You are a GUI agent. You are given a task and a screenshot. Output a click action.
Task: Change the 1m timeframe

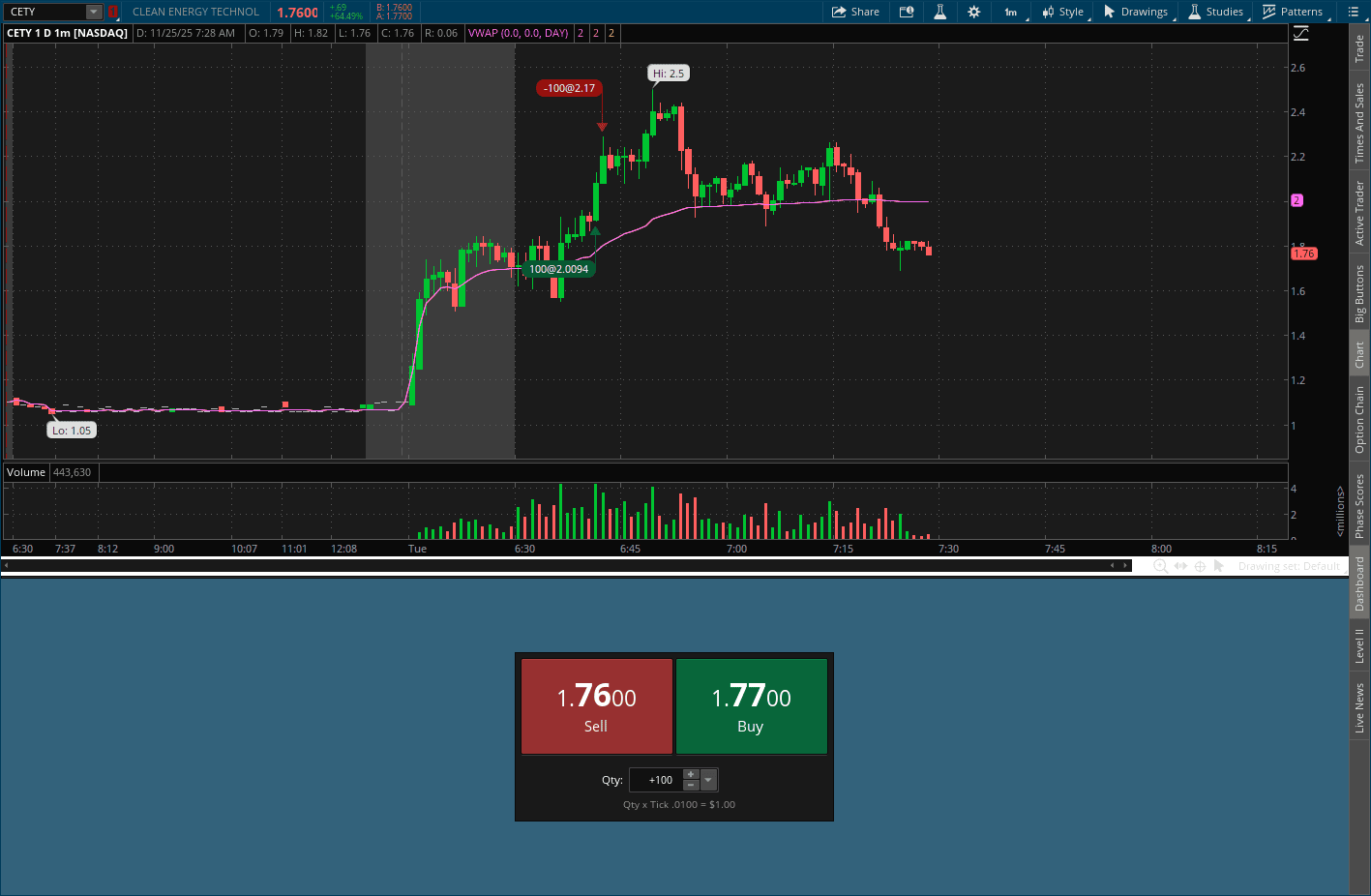point(1010,12)
